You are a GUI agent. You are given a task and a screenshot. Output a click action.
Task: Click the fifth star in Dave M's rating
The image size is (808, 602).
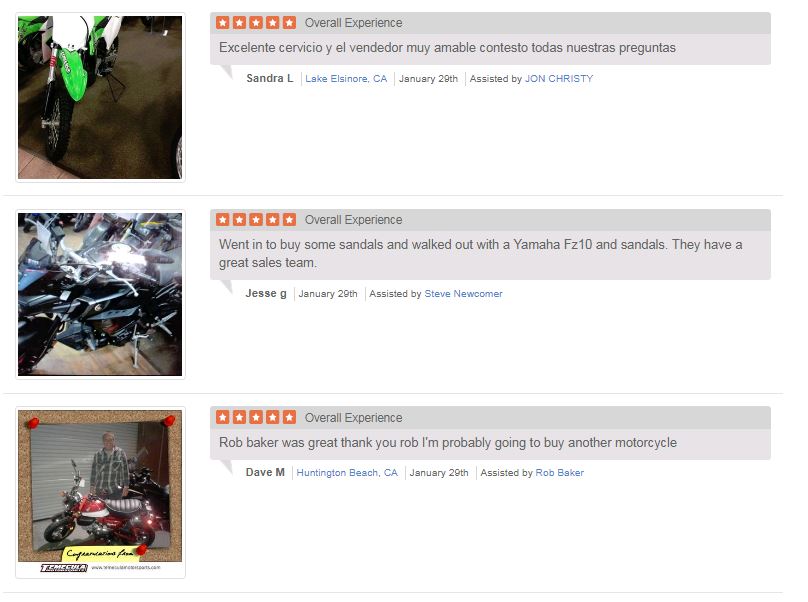point(289,417)
